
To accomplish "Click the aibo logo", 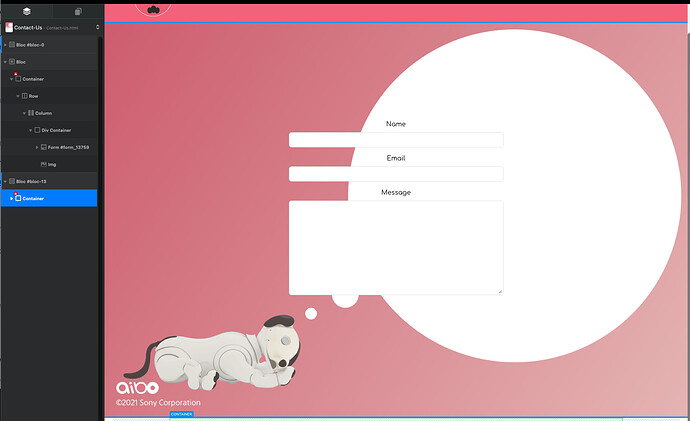I will 137,388.
